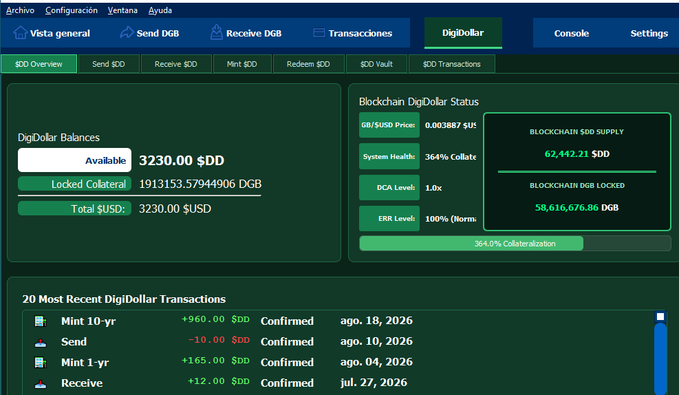Click Confirmed status of Receive row
Viewport: 679px width, 395px height.
point(287,383)
